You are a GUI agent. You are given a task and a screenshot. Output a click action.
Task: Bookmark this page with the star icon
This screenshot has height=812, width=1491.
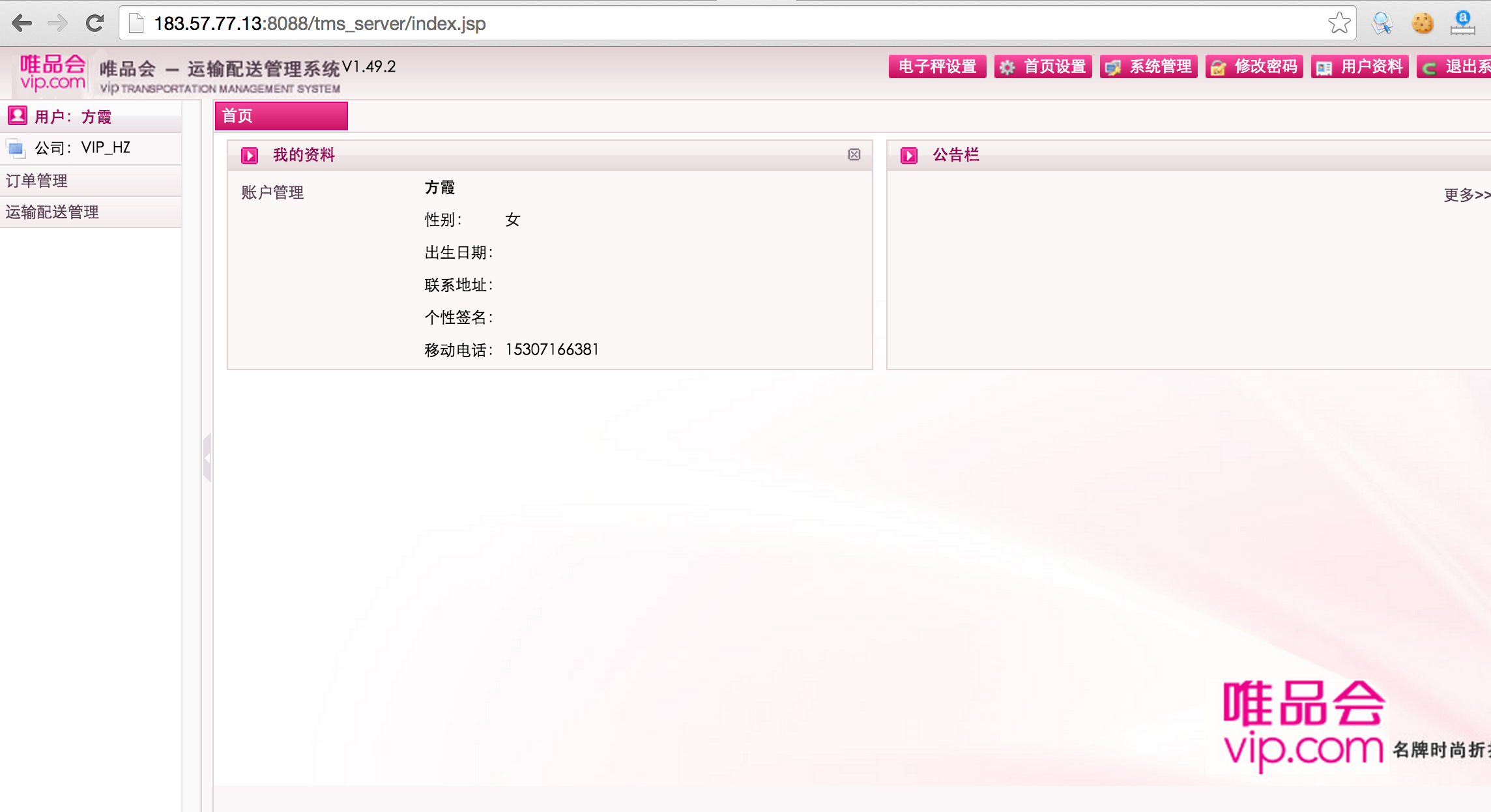[x=1339, y=23]
